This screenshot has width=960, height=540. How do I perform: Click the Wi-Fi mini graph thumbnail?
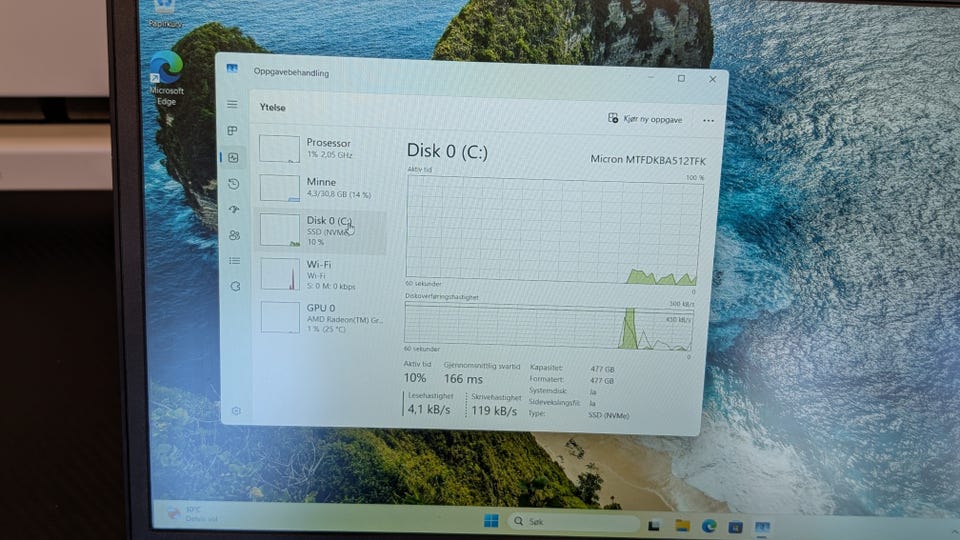pos(280,274)
